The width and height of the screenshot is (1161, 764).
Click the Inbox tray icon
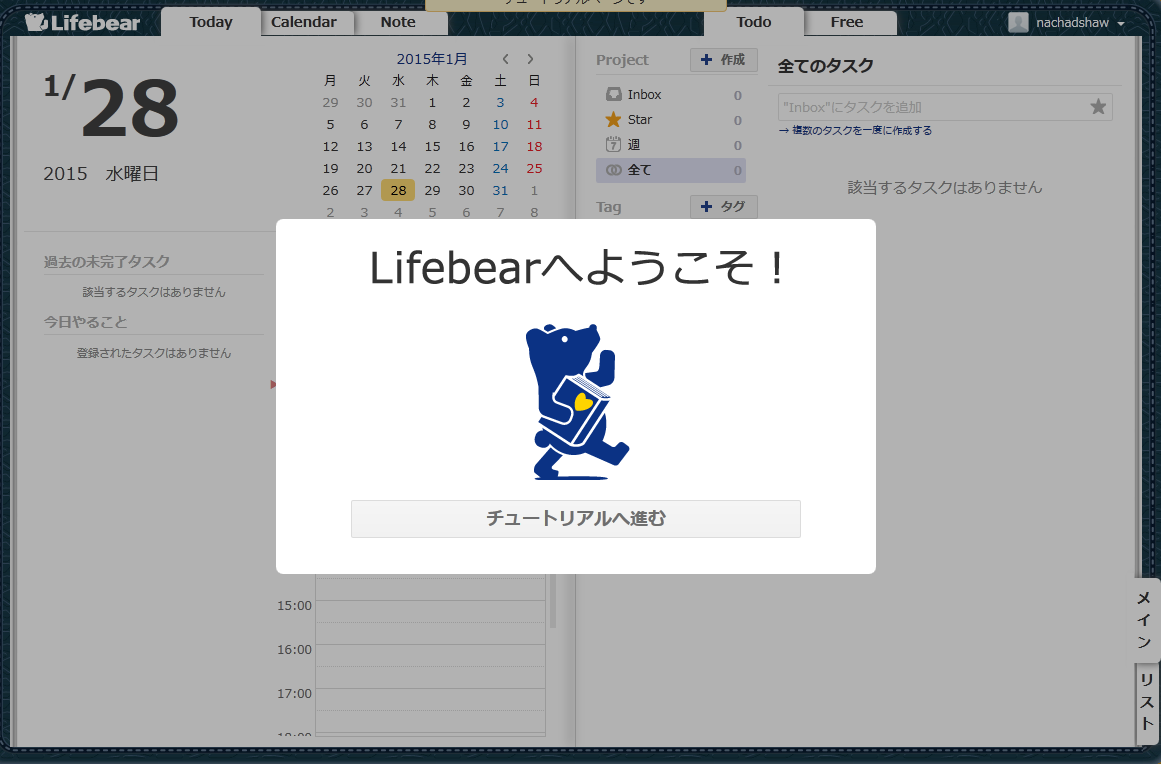(x=613, y=95)
